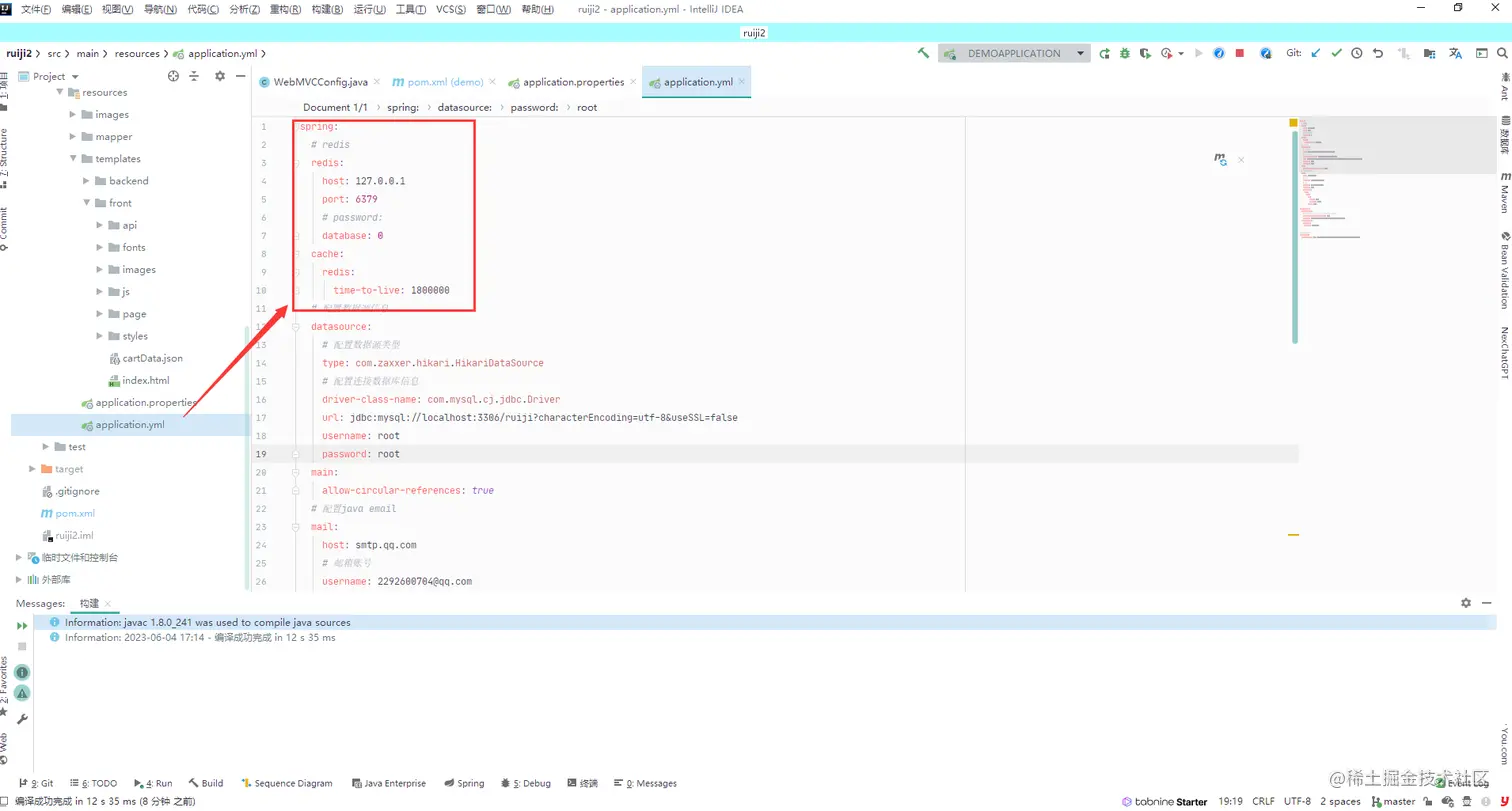
Task: Expand the backend folder
Action: (87, 181)
